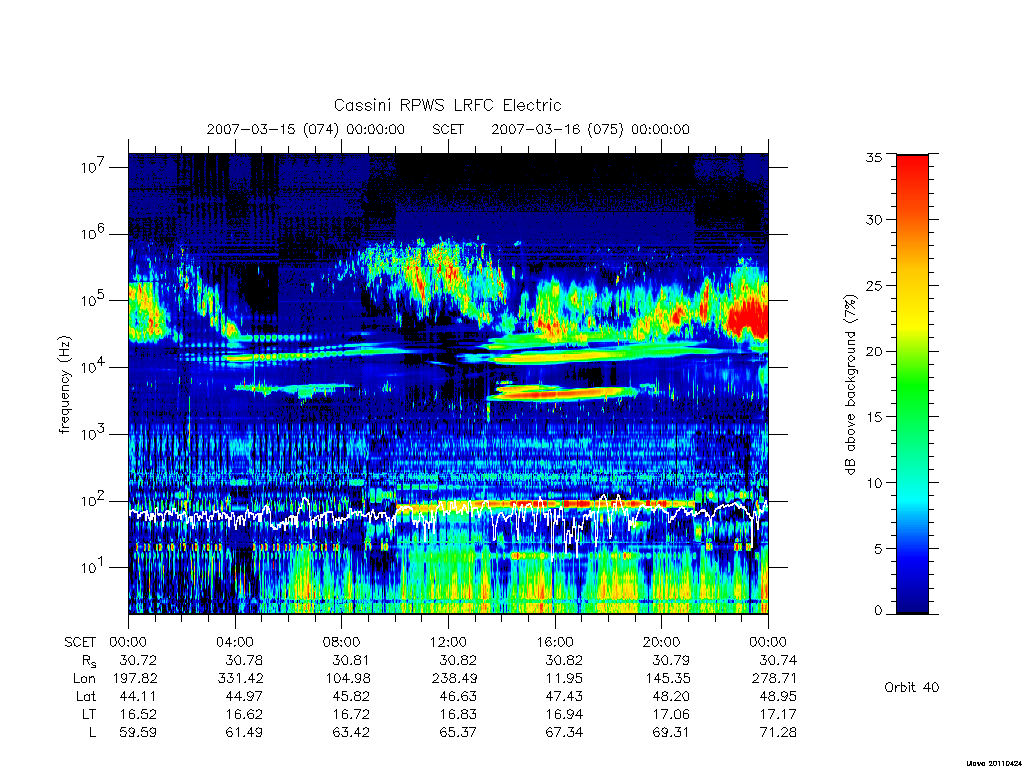Click the LT value 17.06
This screenshot has height=768, width=1024.
coord(671,714)
